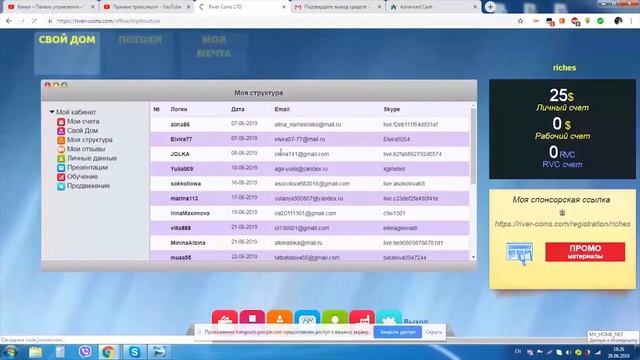Open new browser tab
Screen dimensions: 640x360
pos(490,7)
